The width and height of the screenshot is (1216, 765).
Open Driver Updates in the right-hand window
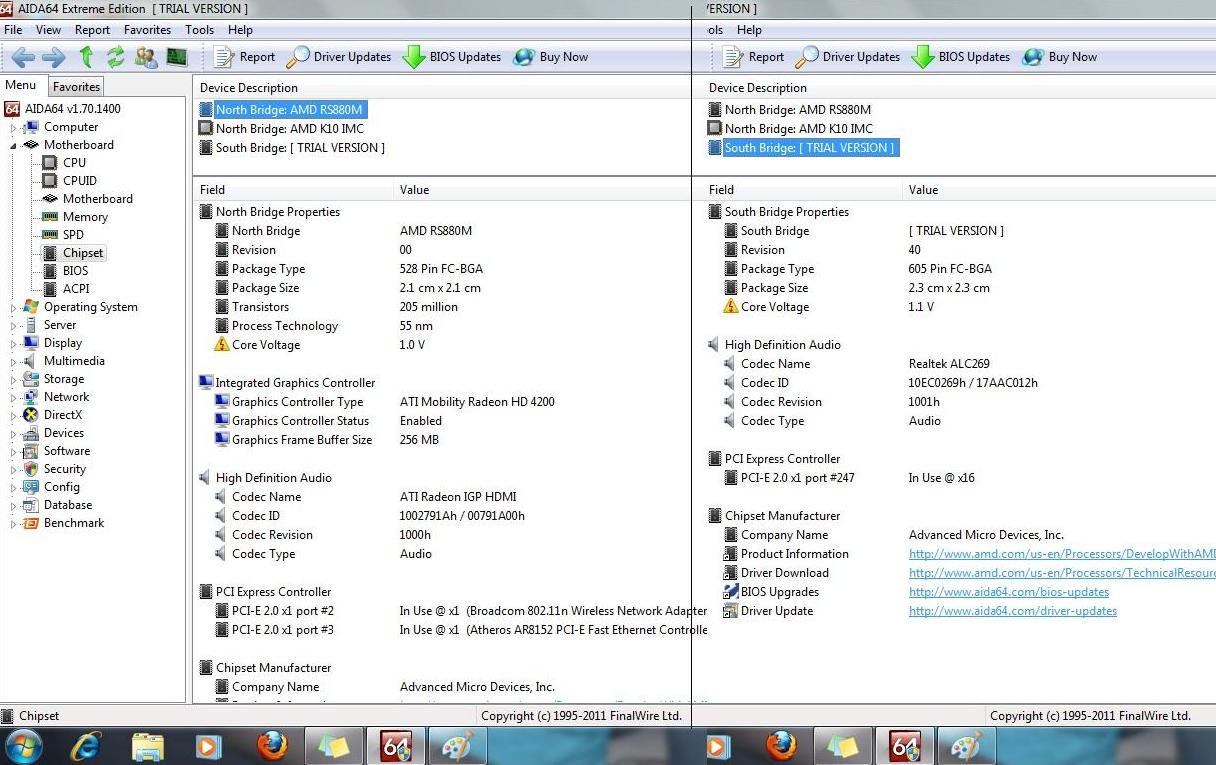pos(848,57)
